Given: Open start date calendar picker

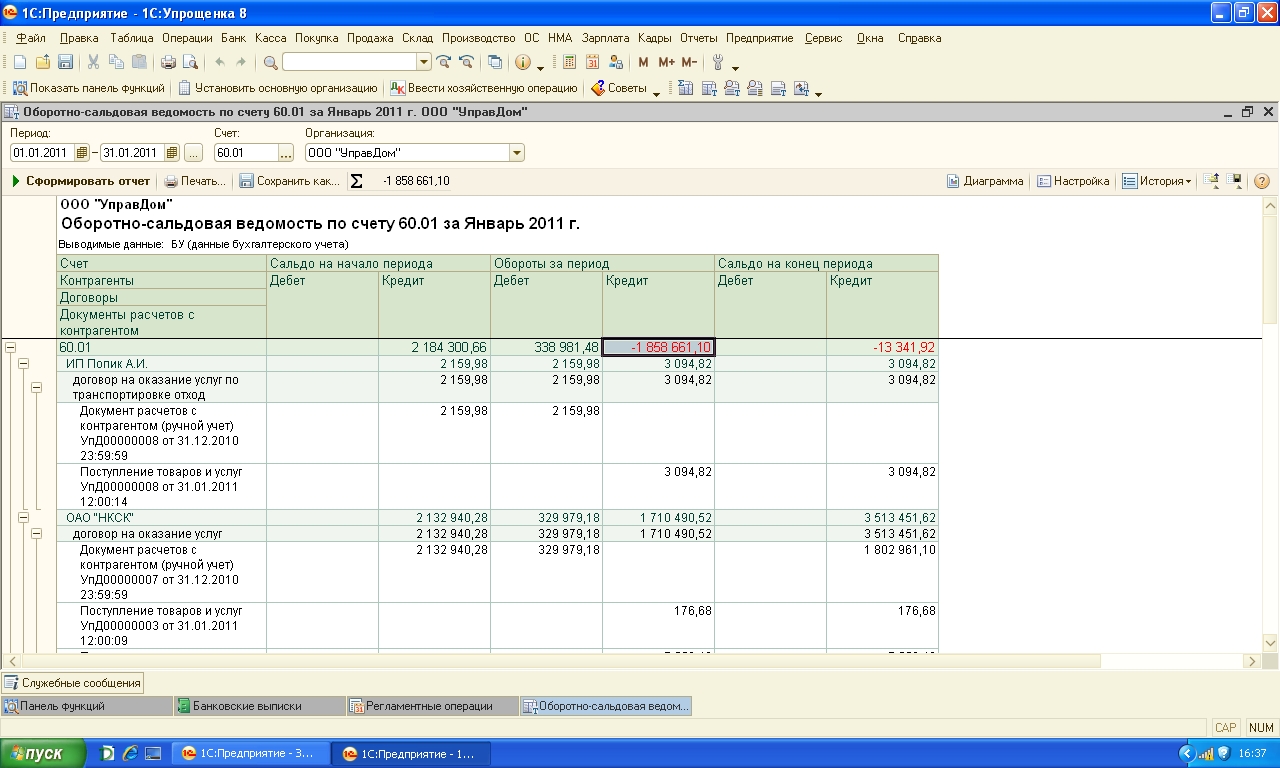Looking at the screenshot, I should 82,153.
